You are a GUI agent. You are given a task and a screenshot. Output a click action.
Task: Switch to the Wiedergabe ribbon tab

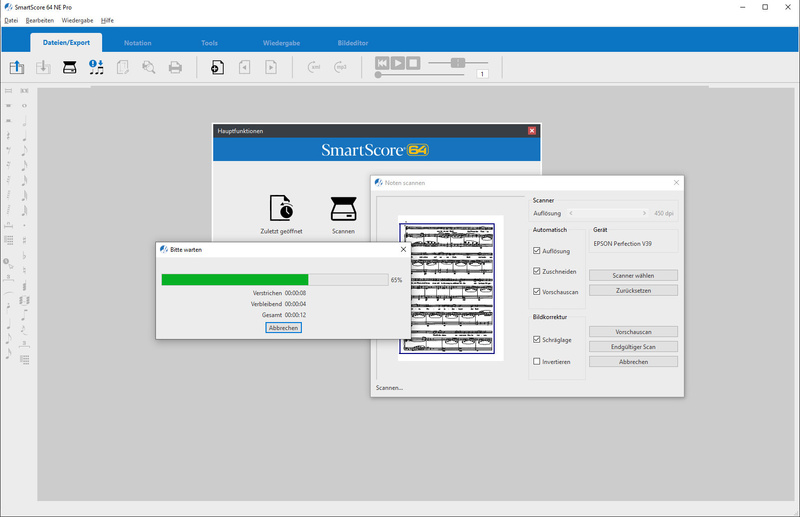click(281, 43)
